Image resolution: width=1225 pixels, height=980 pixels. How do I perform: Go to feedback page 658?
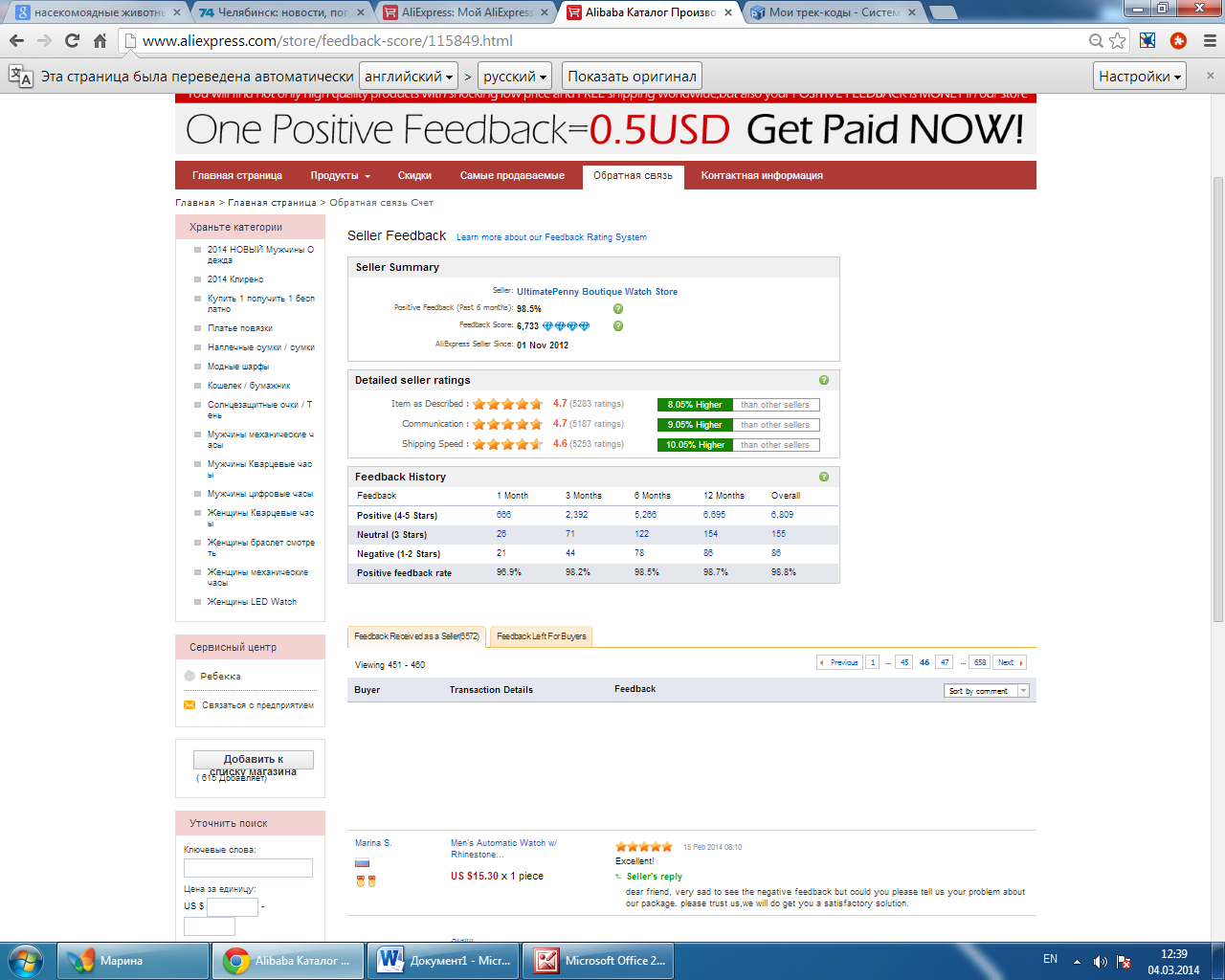[980, 662]
